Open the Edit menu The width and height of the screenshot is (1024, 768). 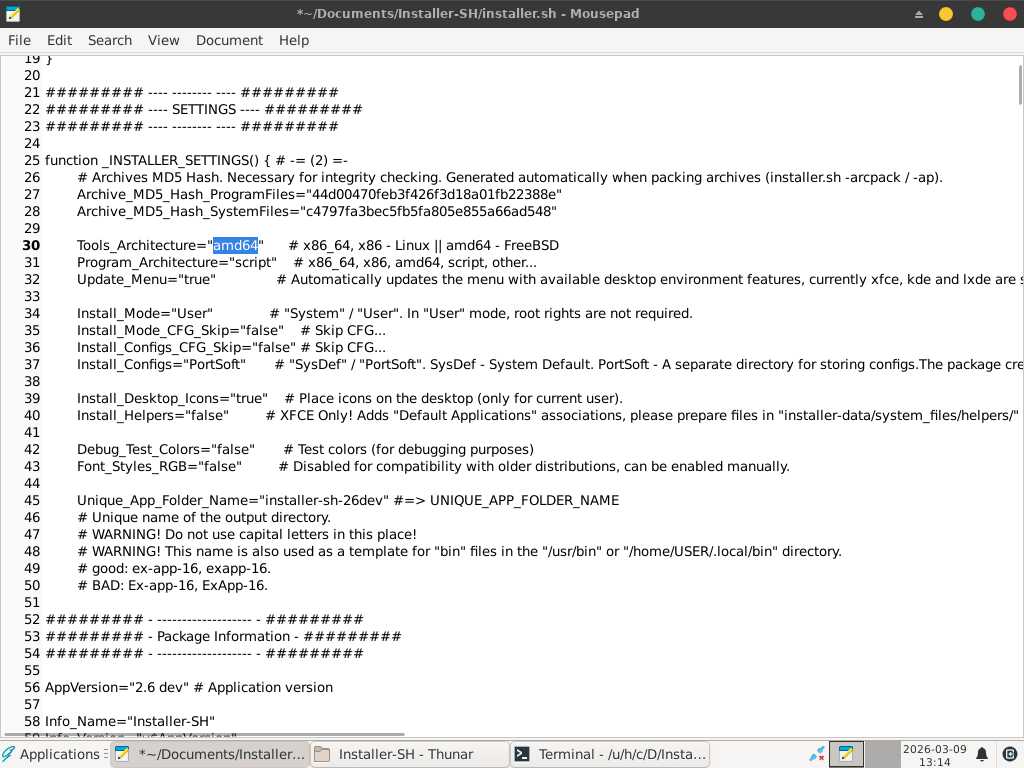tap(59, 40)
